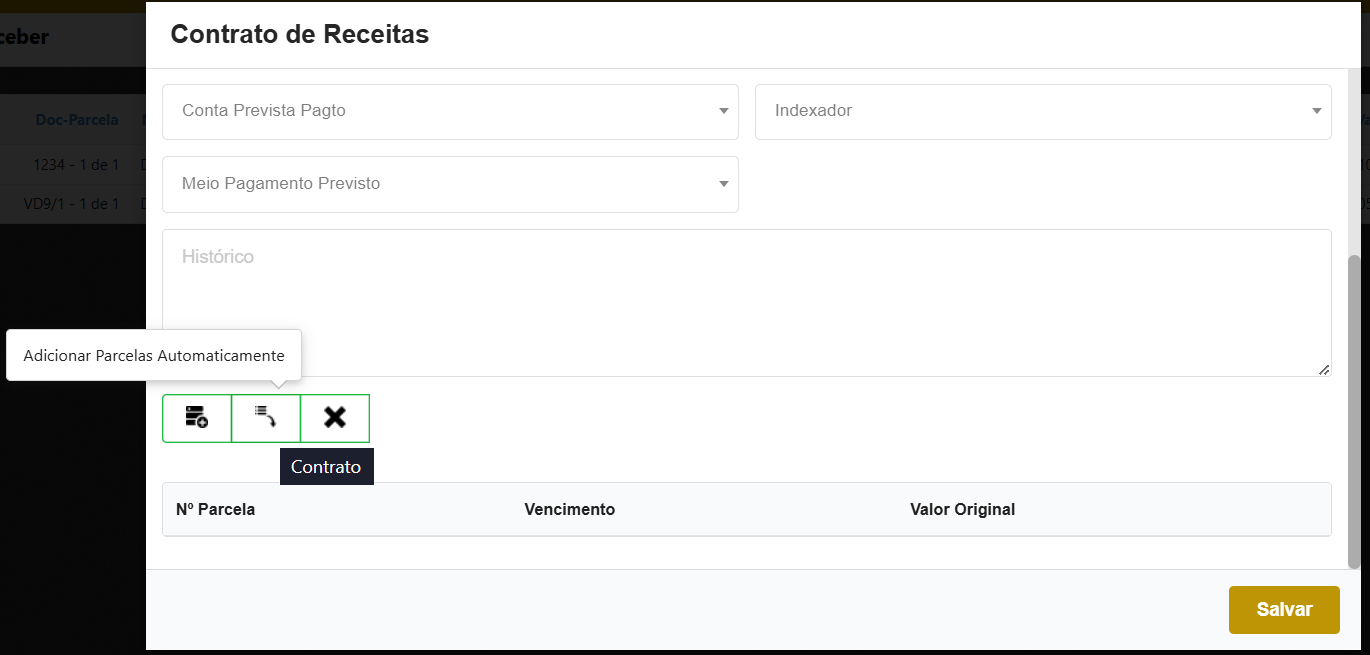Expand the Meio Pagamento Previsto dropdown arrow
1370x655 pixels.
pyautogui.click(x=723, y=184)
